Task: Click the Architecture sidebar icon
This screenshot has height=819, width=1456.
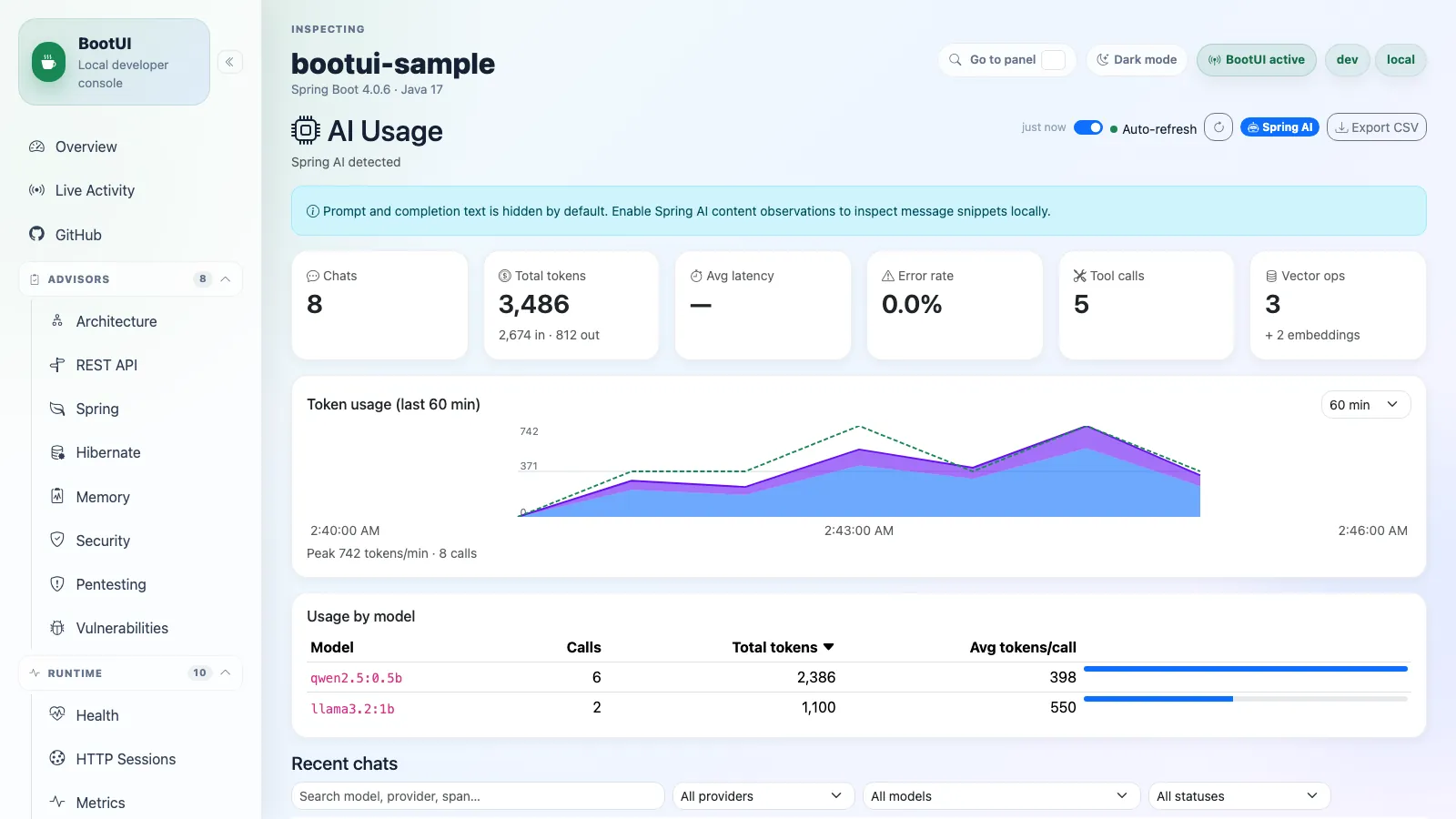Action: pyautogui.click(x=57, y=320)
